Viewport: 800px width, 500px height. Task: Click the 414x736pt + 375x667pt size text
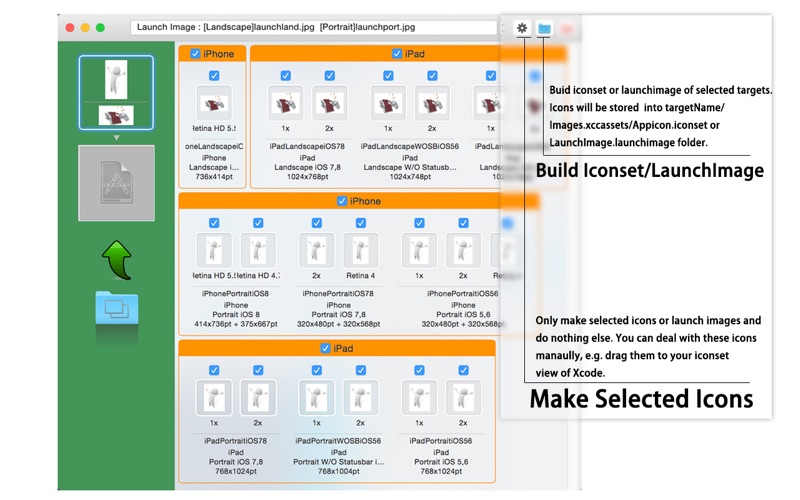(236, 324)
